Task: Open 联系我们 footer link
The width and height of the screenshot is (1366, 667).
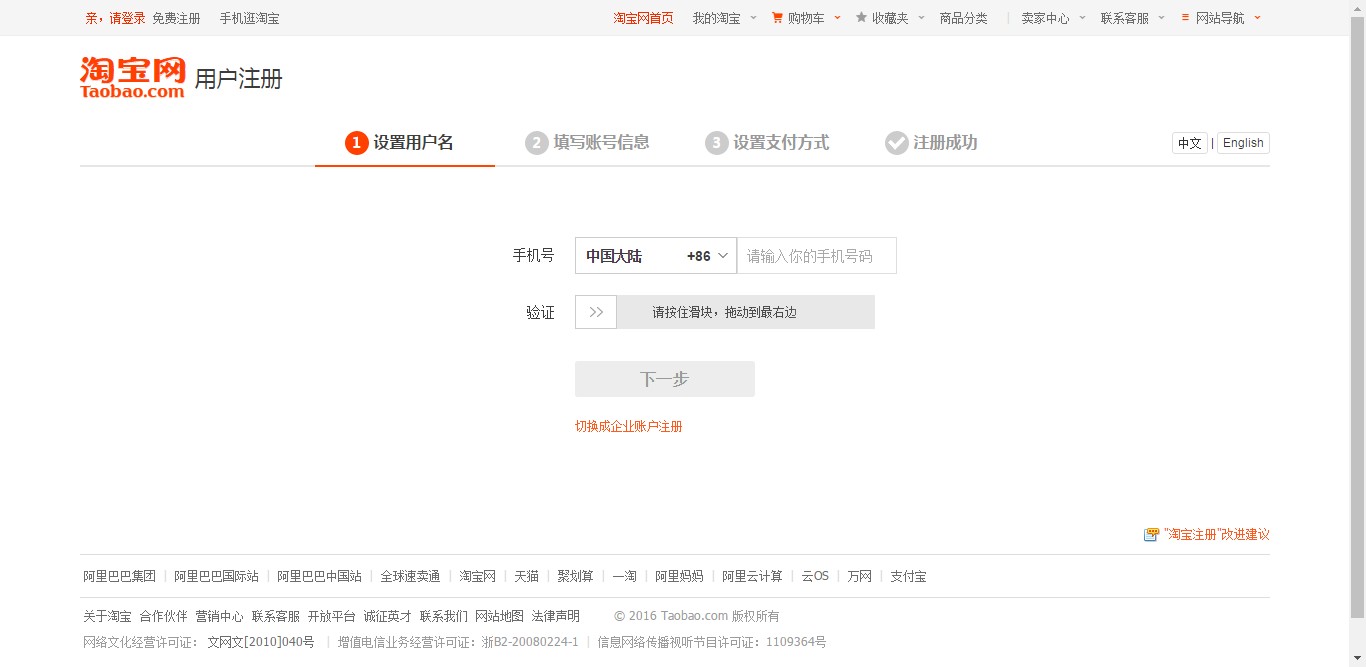Action: (x=444, y=616)
